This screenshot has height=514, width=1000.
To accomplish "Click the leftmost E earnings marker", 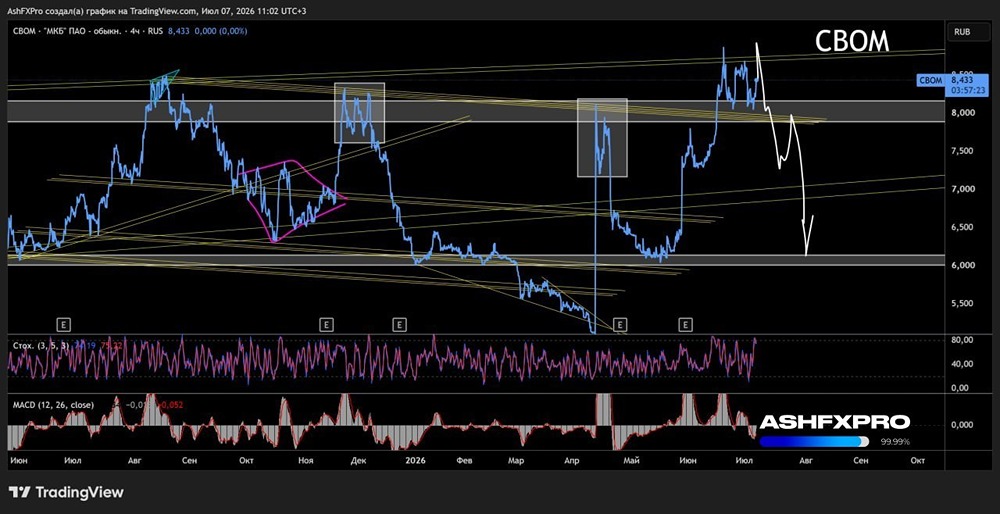I will [x=62, y=325].
